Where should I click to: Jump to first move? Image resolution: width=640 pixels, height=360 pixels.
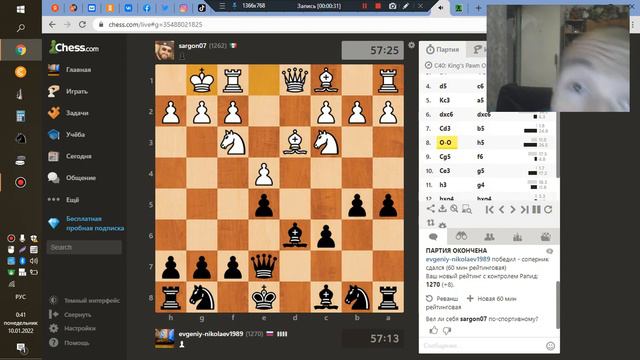(x=490, y=209)
